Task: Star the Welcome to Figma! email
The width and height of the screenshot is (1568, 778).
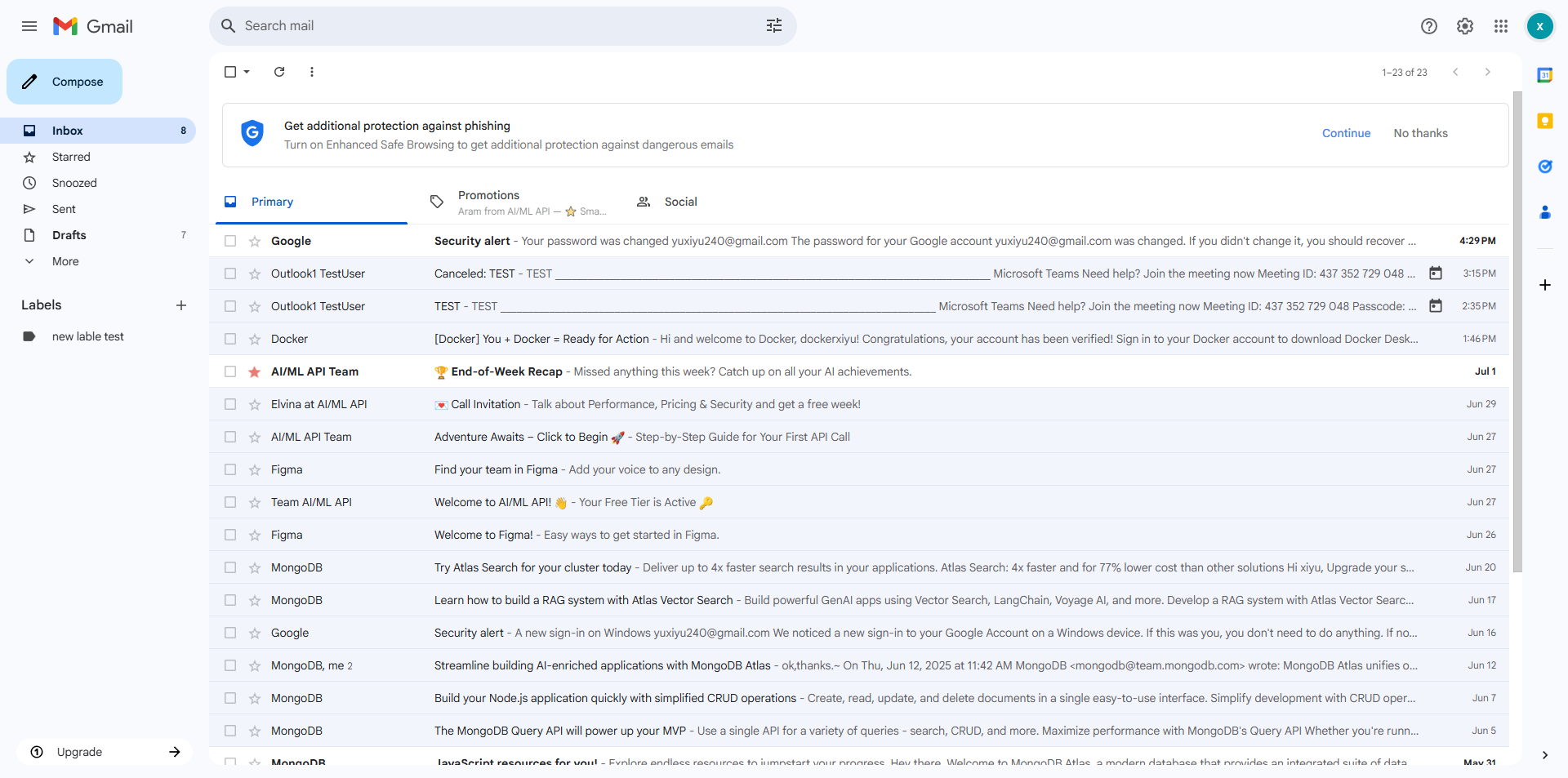Action: tap(255, 535)
